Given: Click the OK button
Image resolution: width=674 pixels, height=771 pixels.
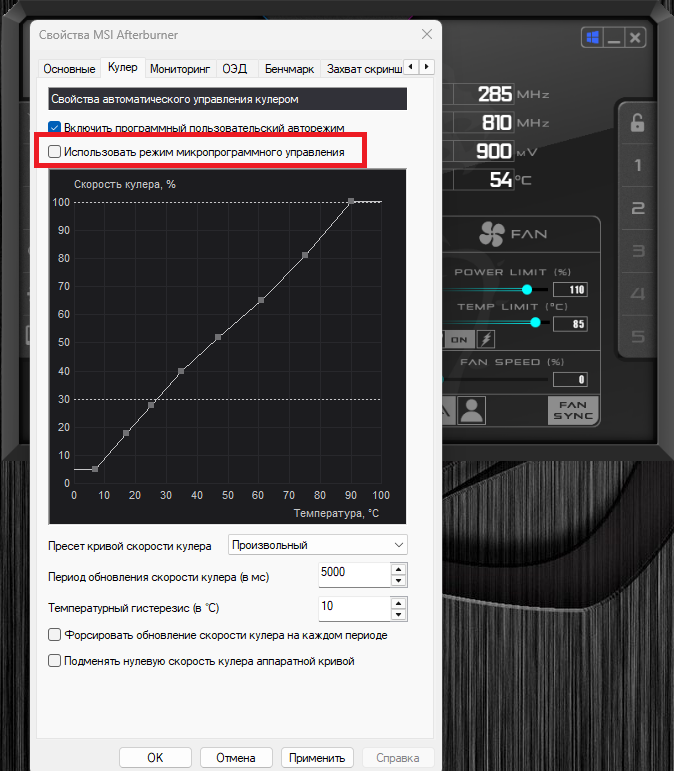Looking at the screenshot, I should [x=155, y=758].
